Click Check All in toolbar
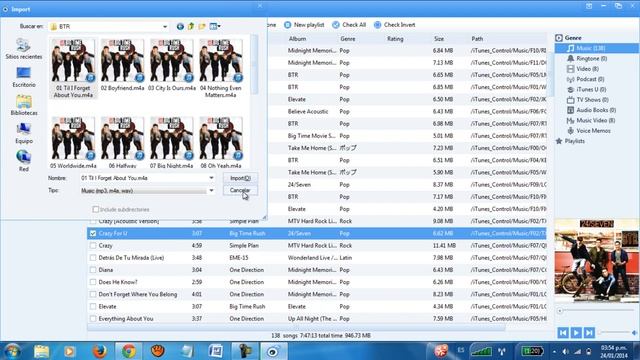Viewport: 640px width, 360px height. tap(349, 25)
